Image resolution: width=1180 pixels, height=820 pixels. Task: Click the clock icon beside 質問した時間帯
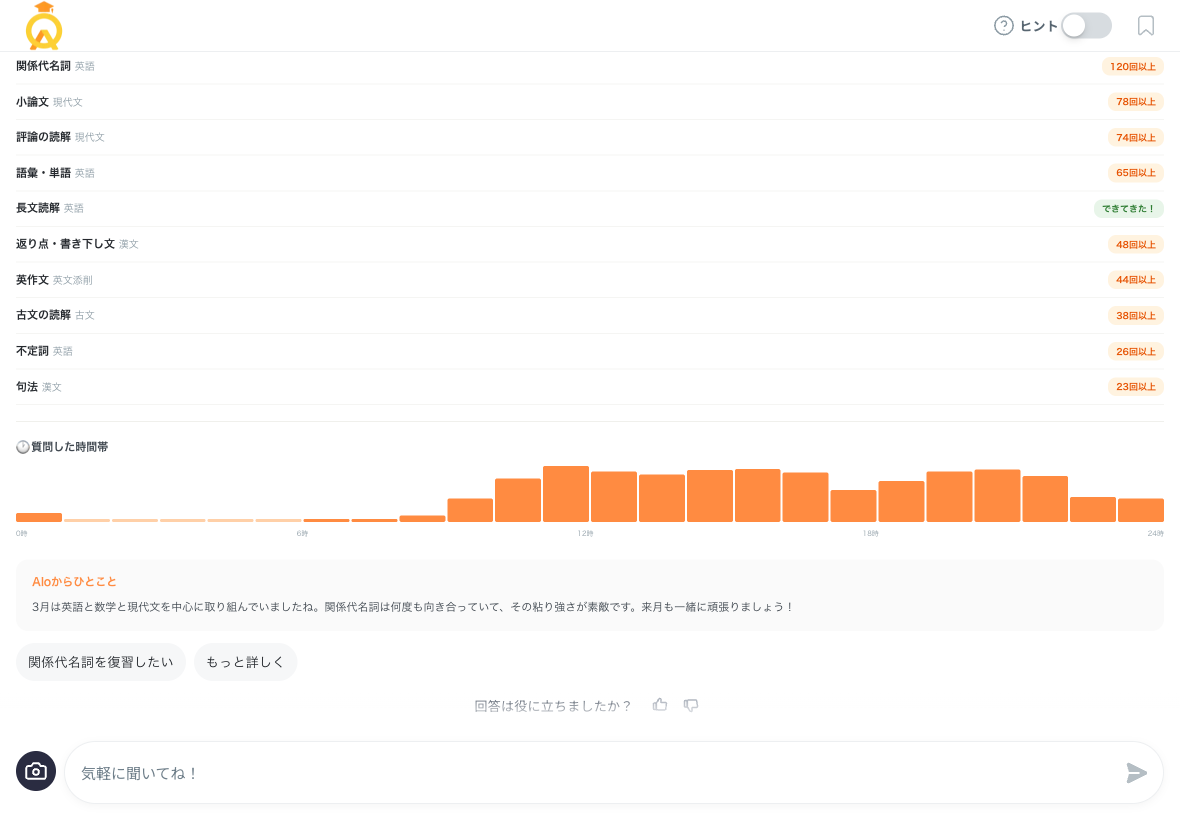(21, 446)
